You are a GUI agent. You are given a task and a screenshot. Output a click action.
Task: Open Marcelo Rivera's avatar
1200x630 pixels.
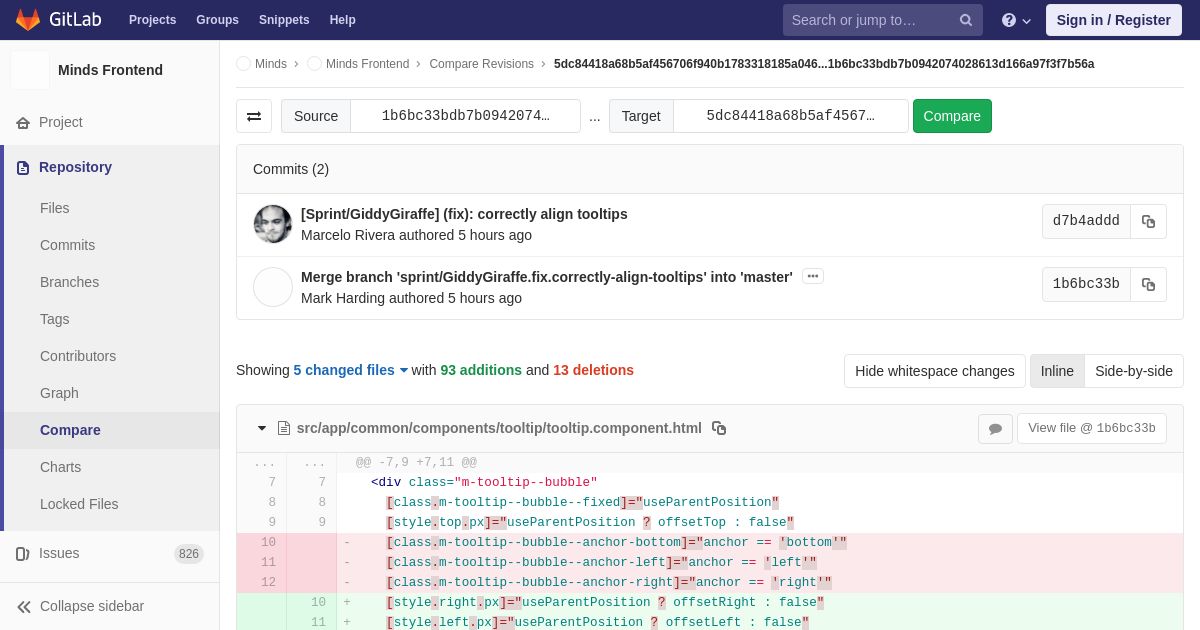pos(273,224)
